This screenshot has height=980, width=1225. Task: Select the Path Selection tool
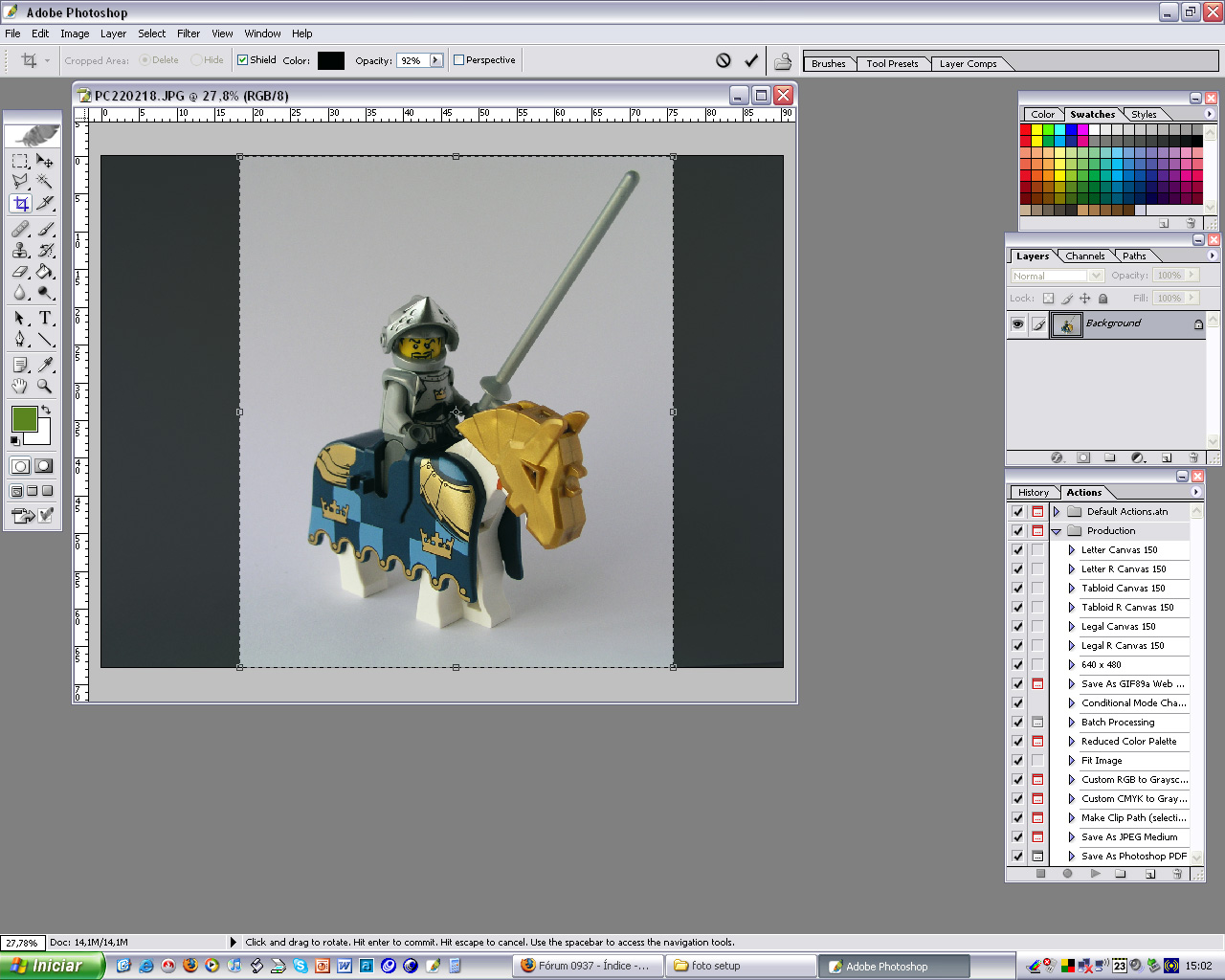point(20,318)
